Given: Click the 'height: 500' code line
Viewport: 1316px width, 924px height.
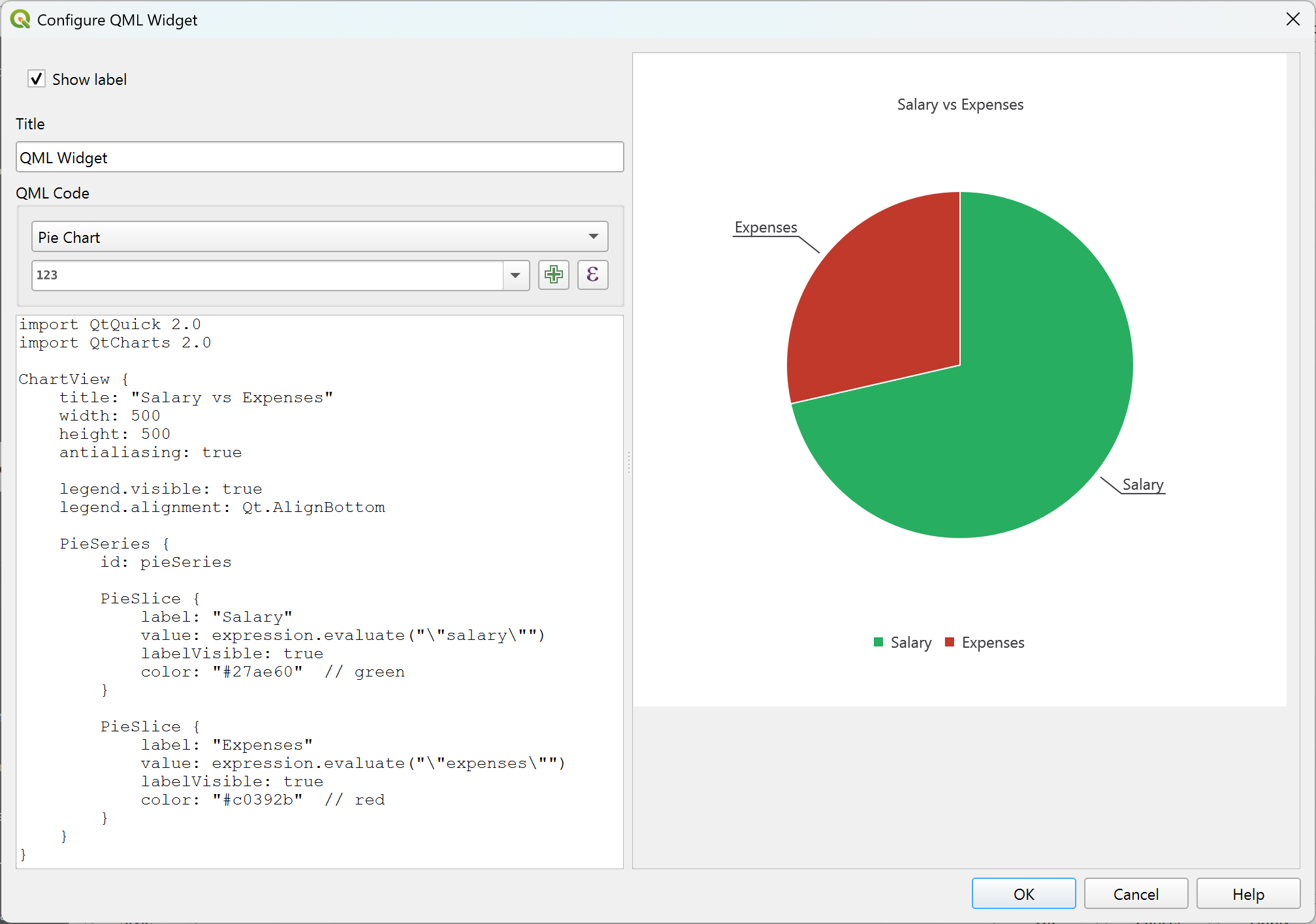Looking at the screenshot, I should (115, 434).
